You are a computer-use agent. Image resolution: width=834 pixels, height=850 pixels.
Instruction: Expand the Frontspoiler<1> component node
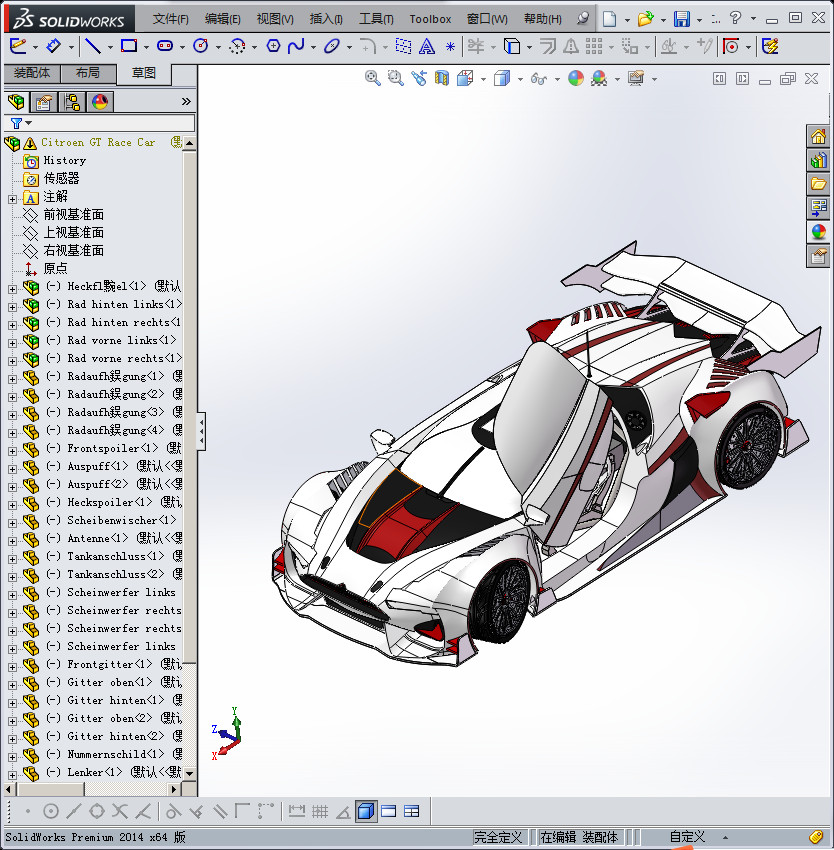(x=12, y=449)
